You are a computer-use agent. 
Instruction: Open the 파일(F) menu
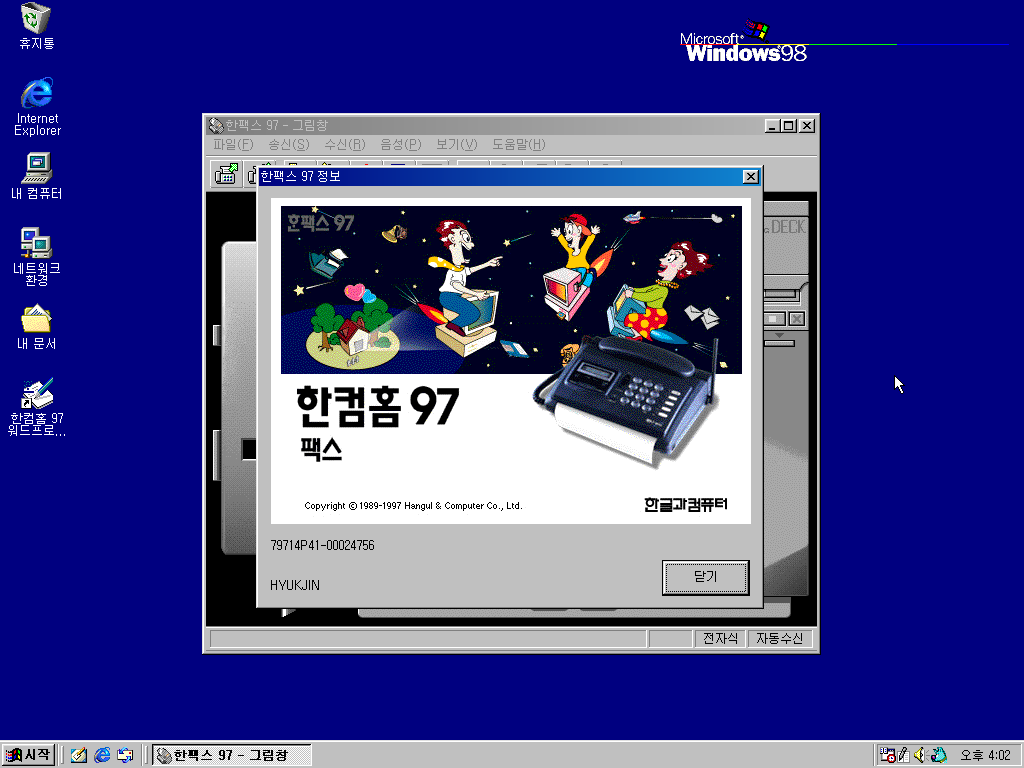click(232, 144)
